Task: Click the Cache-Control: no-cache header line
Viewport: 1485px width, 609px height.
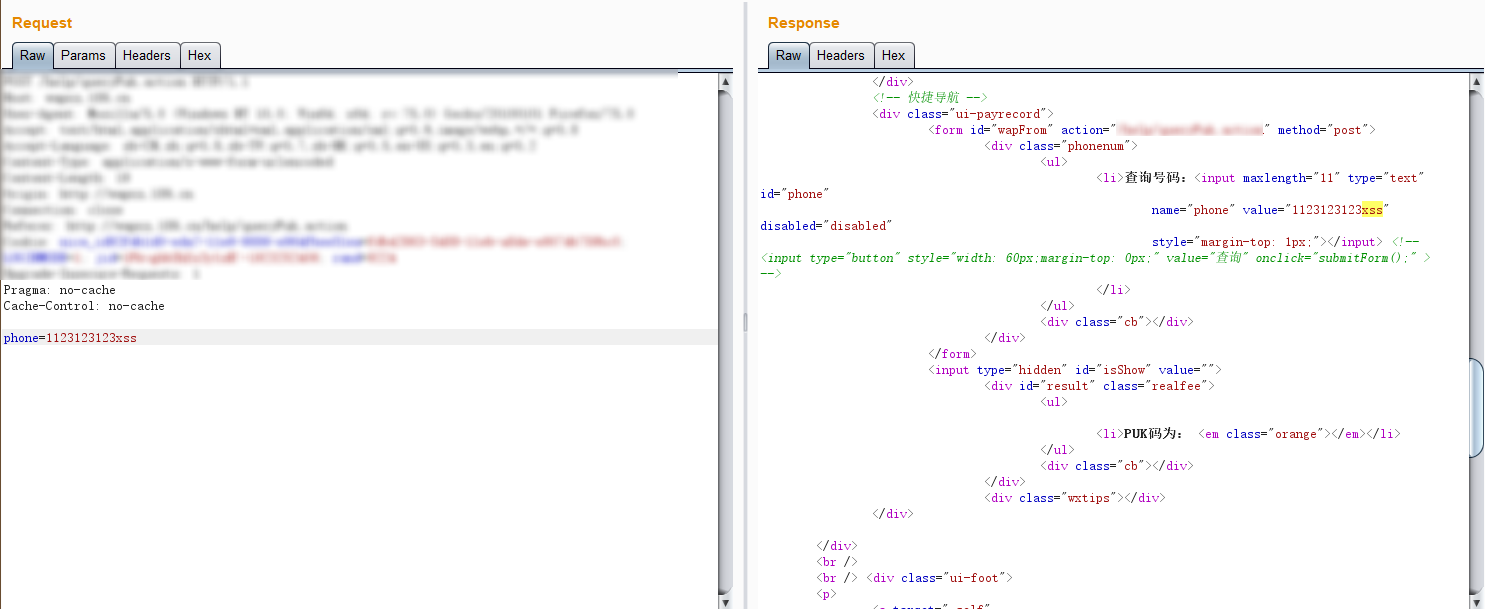Action: 84,306
